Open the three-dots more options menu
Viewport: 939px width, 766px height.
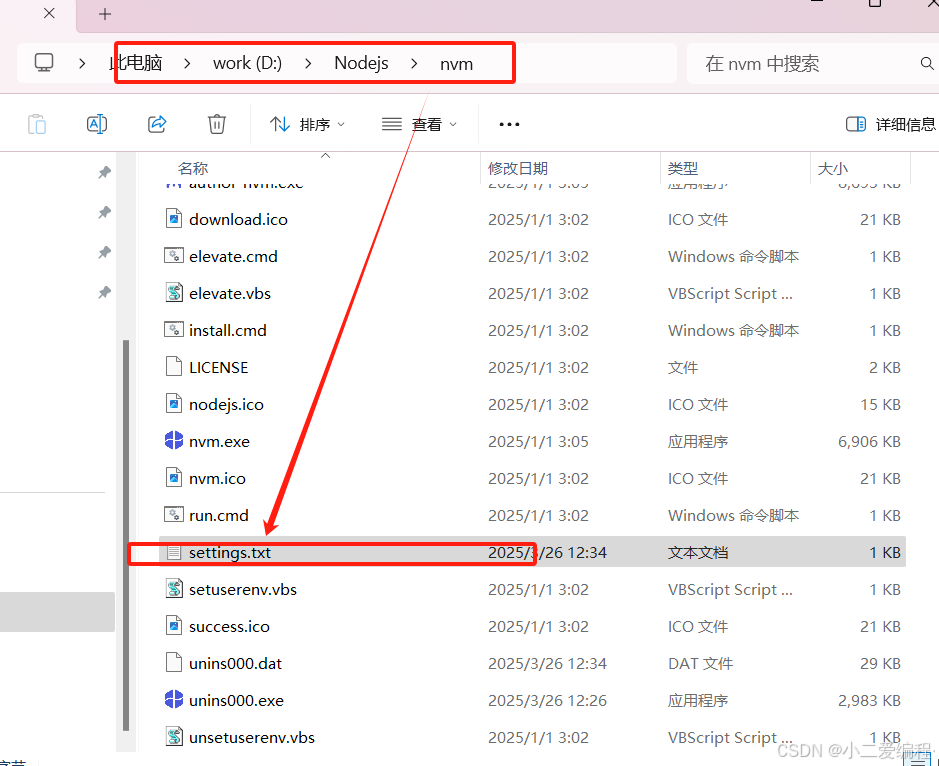[509, 125]
